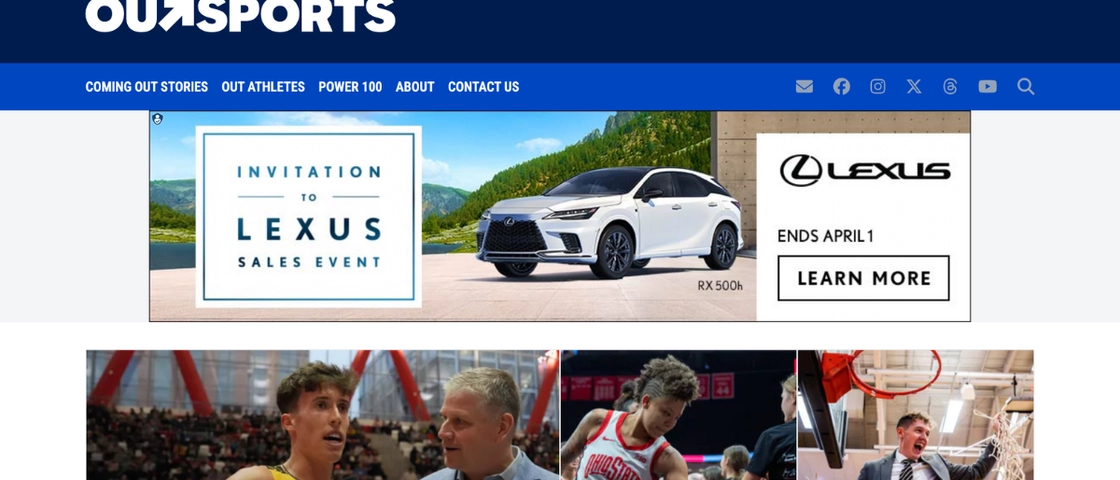Open the Power 100 page
This screenshot has height=480, width=1120.
[350, 86]
